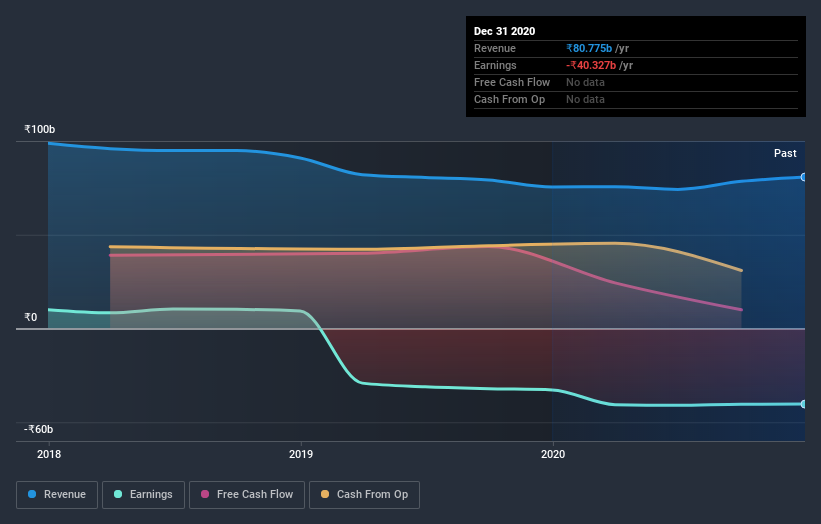821x524 pixels.
Task: Toggle the Revenue legend button
Action: point(57,495)
